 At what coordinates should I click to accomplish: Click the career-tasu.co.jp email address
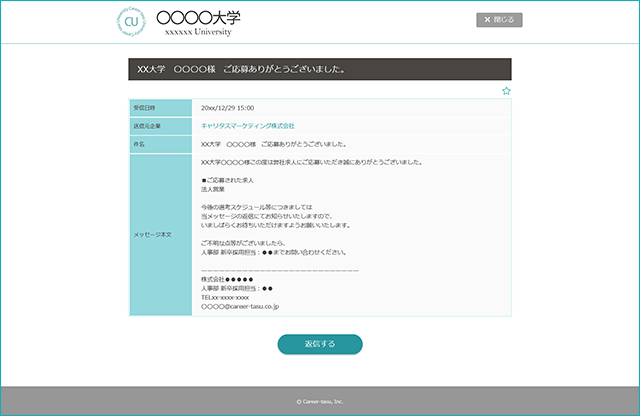pyautogui.click(x=240, y=307)
